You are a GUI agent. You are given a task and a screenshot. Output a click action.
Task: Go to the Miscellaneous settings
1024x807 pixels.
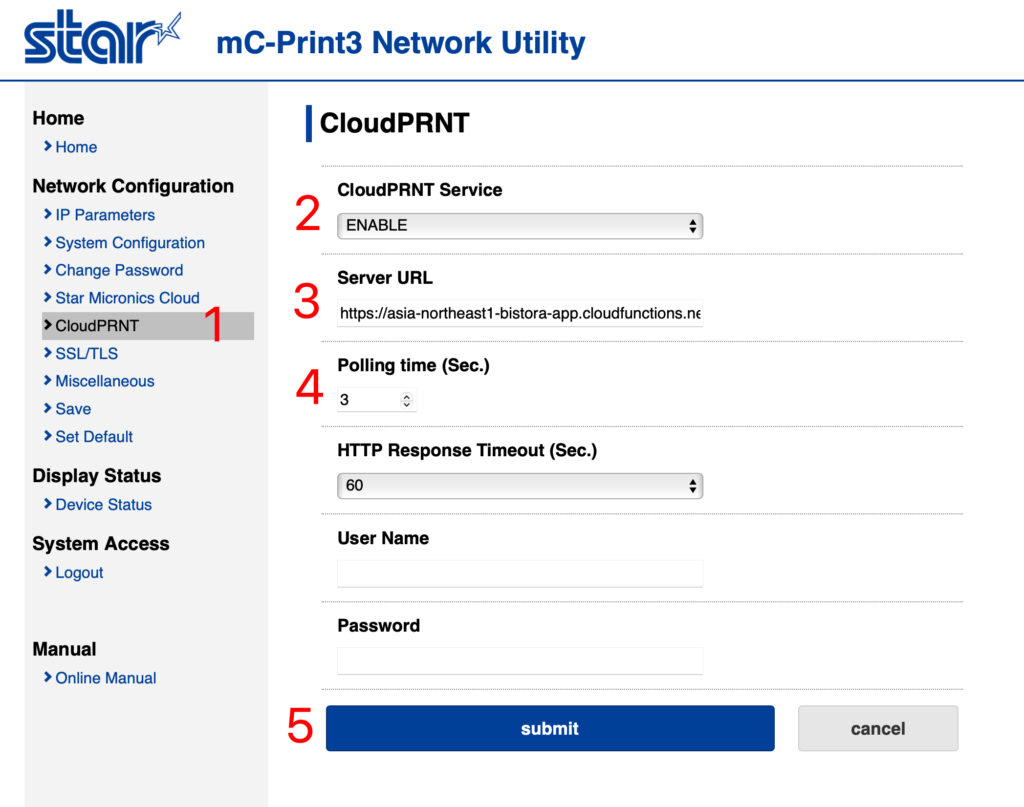coord(105,381)
